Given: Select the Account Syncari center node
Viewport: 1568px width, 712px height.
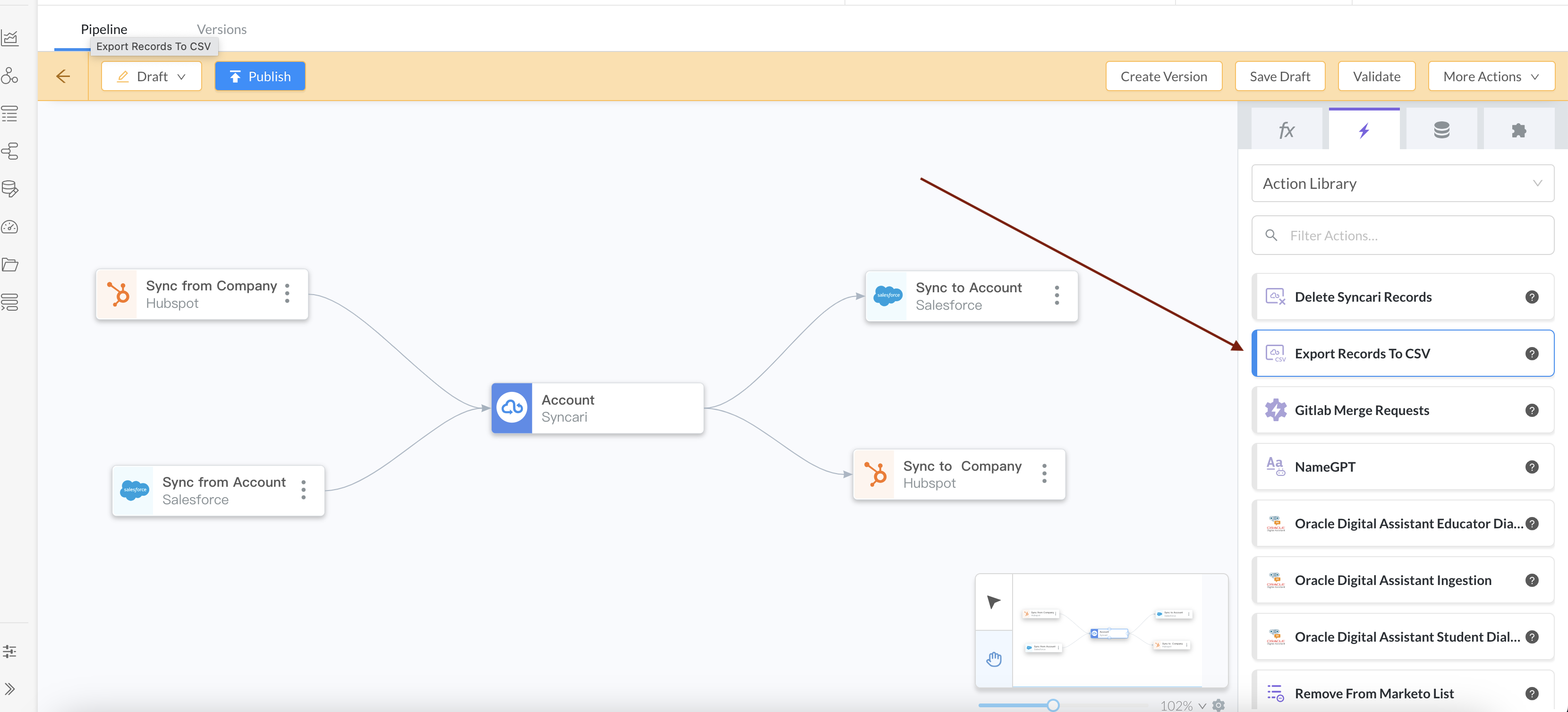Looking at the screenshot, I should [x=597, y=408].
